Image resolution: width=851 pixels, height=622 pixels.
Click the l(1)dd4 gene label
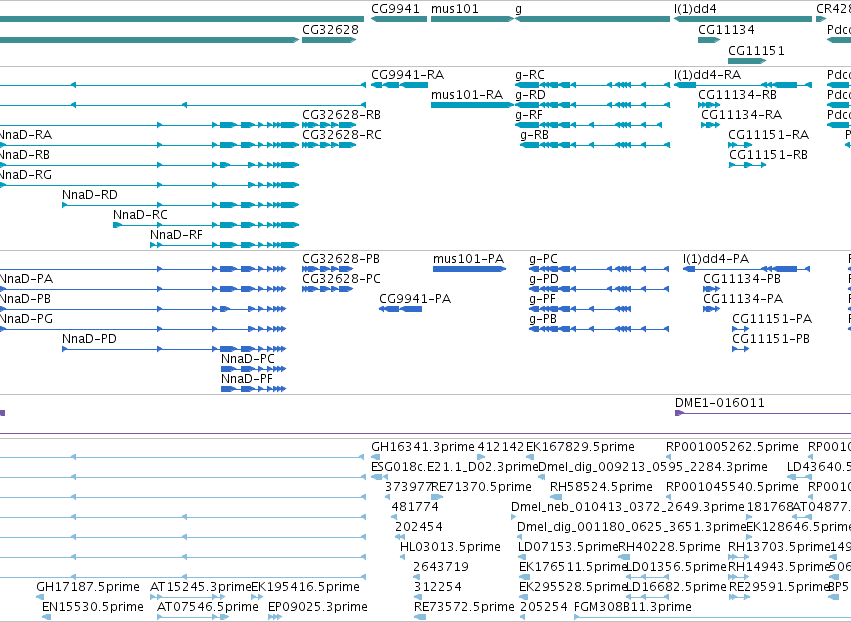(x=695, y=9)
